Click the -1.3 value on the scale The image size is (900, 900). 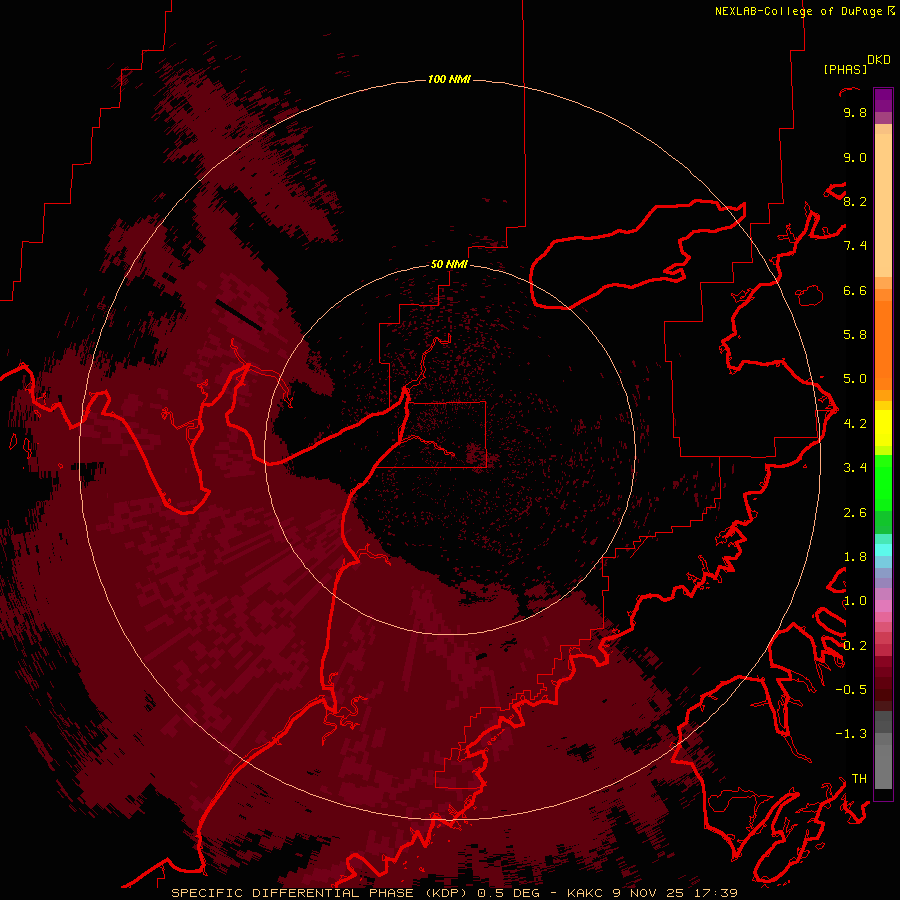point(851,734)
